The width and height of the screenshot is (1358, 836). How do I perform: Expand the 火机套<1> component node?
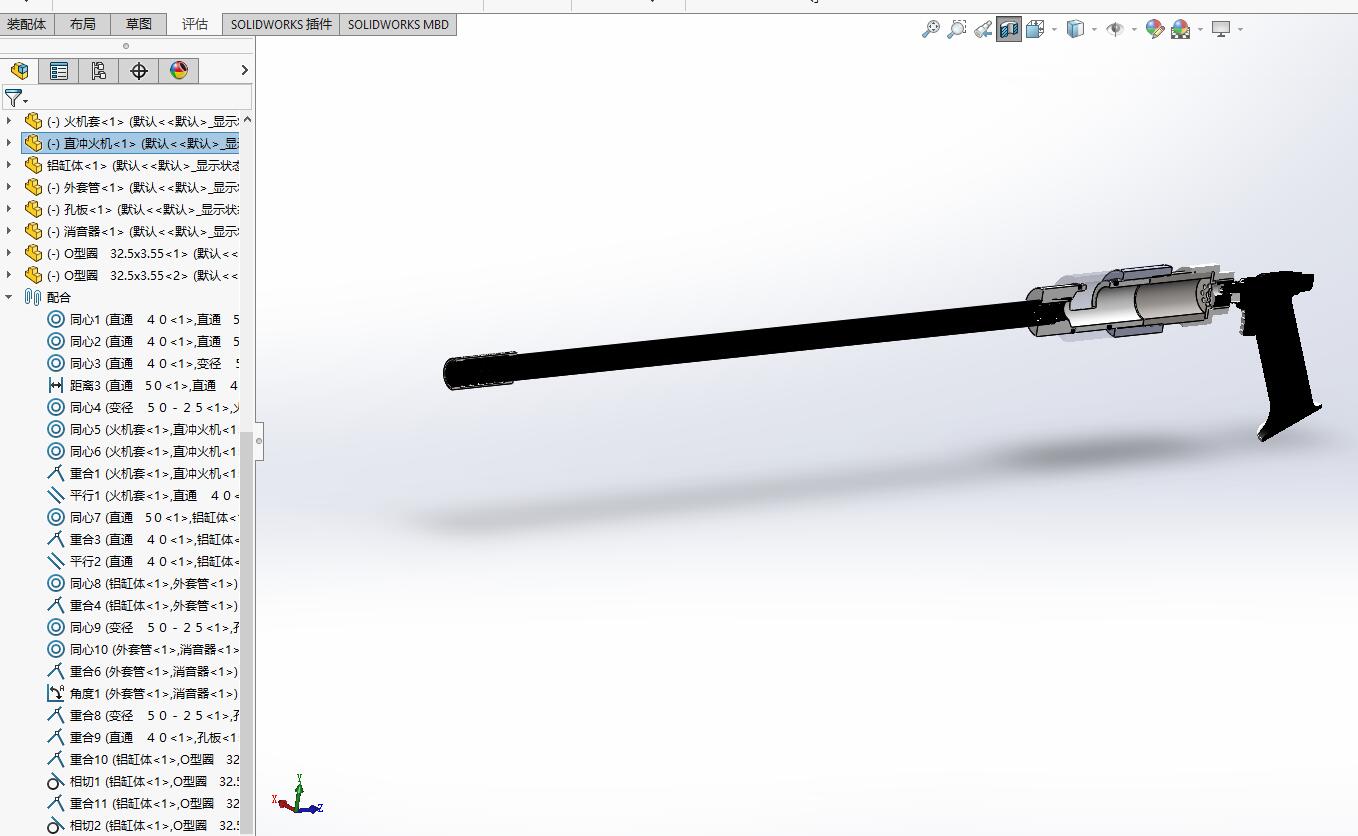click(10, 121)
